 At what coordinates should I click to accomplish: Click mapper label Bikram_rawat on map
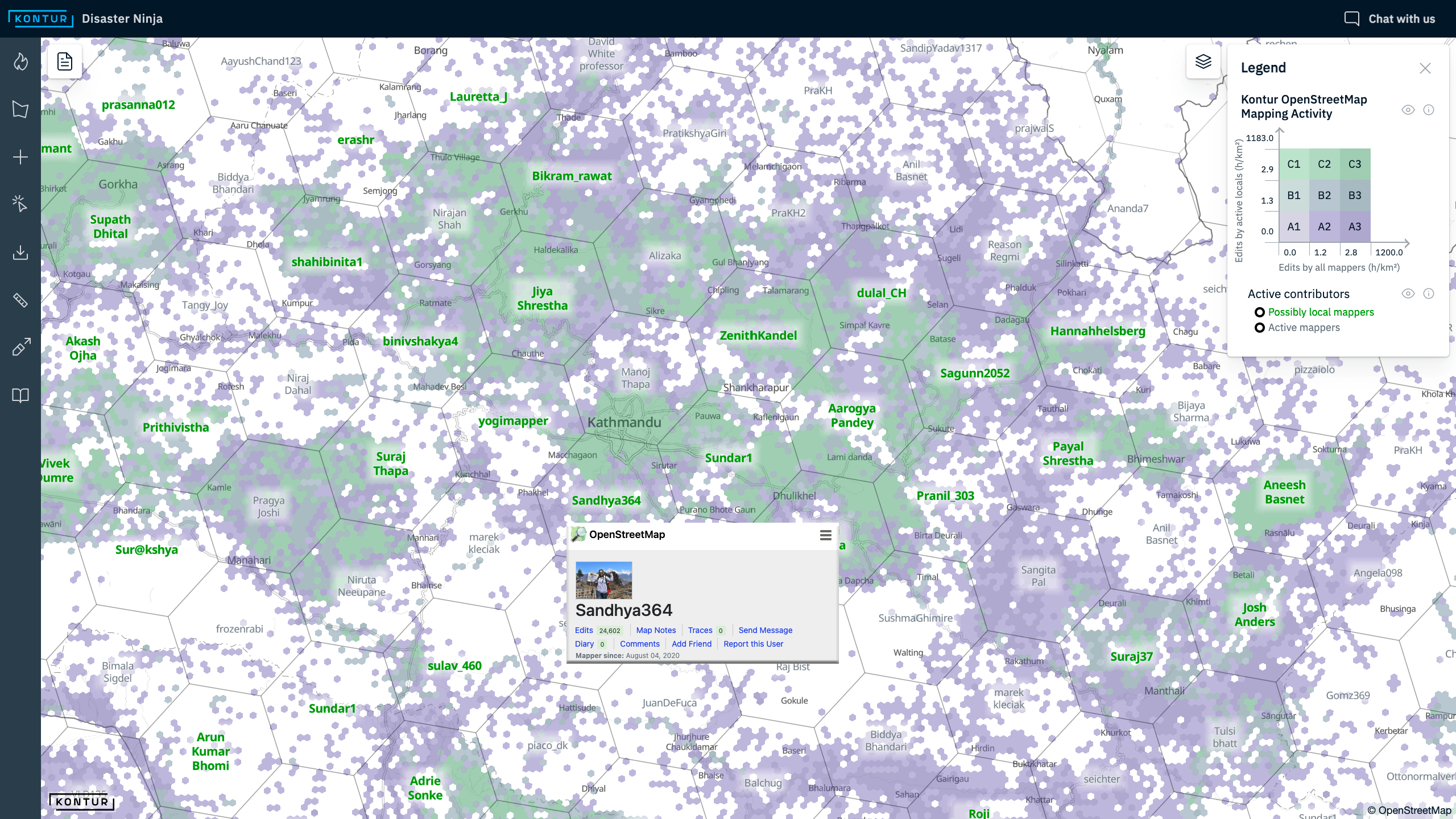(572, 176)
